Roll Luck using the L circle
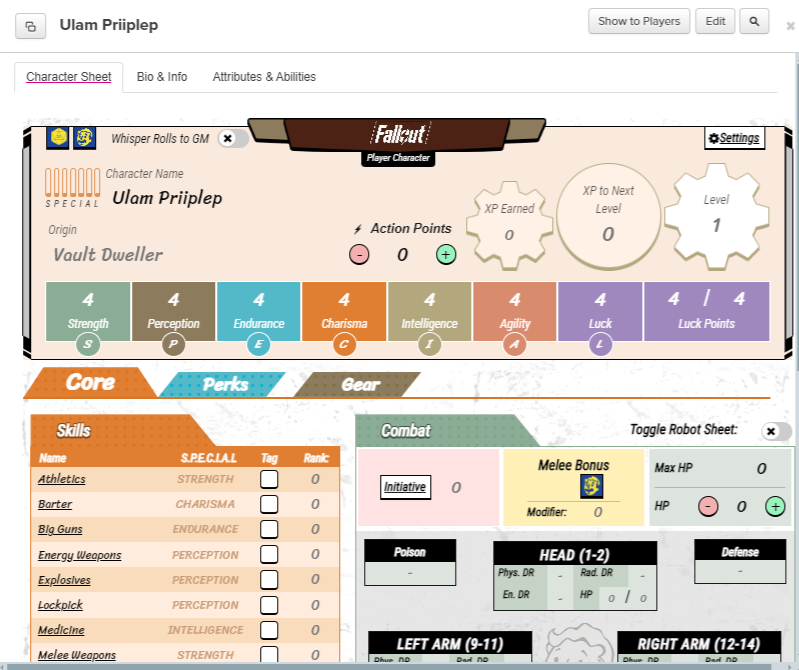Viewport: 799px width, 670px height. (x=600, y=345)
